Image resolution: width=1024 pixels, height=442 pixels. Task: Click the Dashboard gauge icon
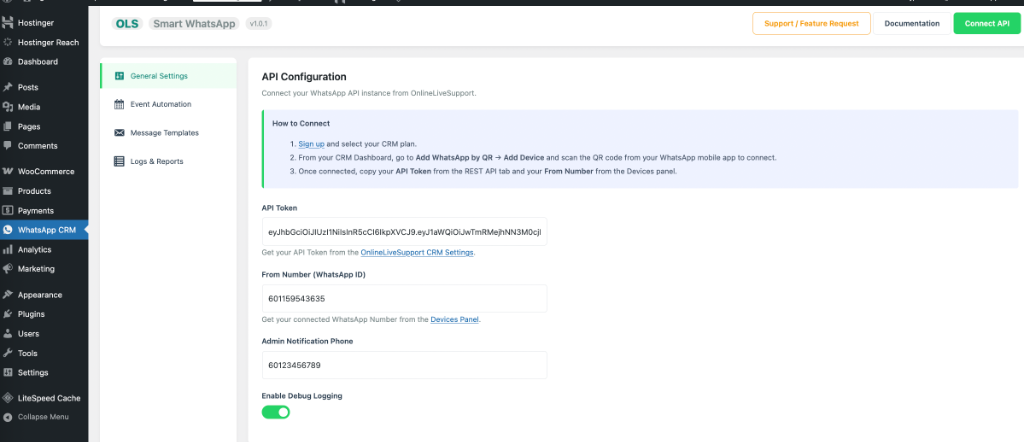pos(8,62)
